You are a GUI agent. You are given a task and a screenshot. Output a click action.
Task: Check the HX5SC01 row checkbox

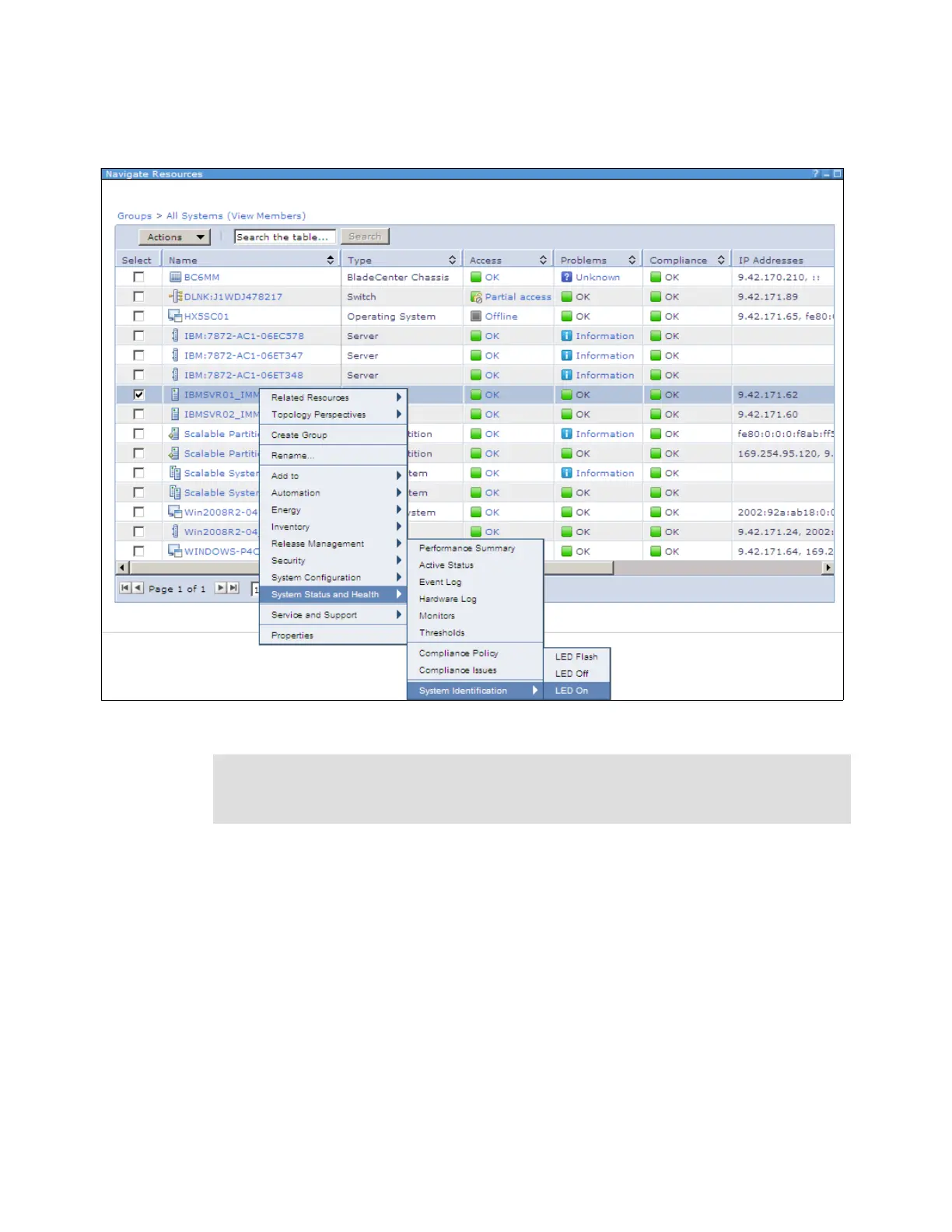click(138, 316)
